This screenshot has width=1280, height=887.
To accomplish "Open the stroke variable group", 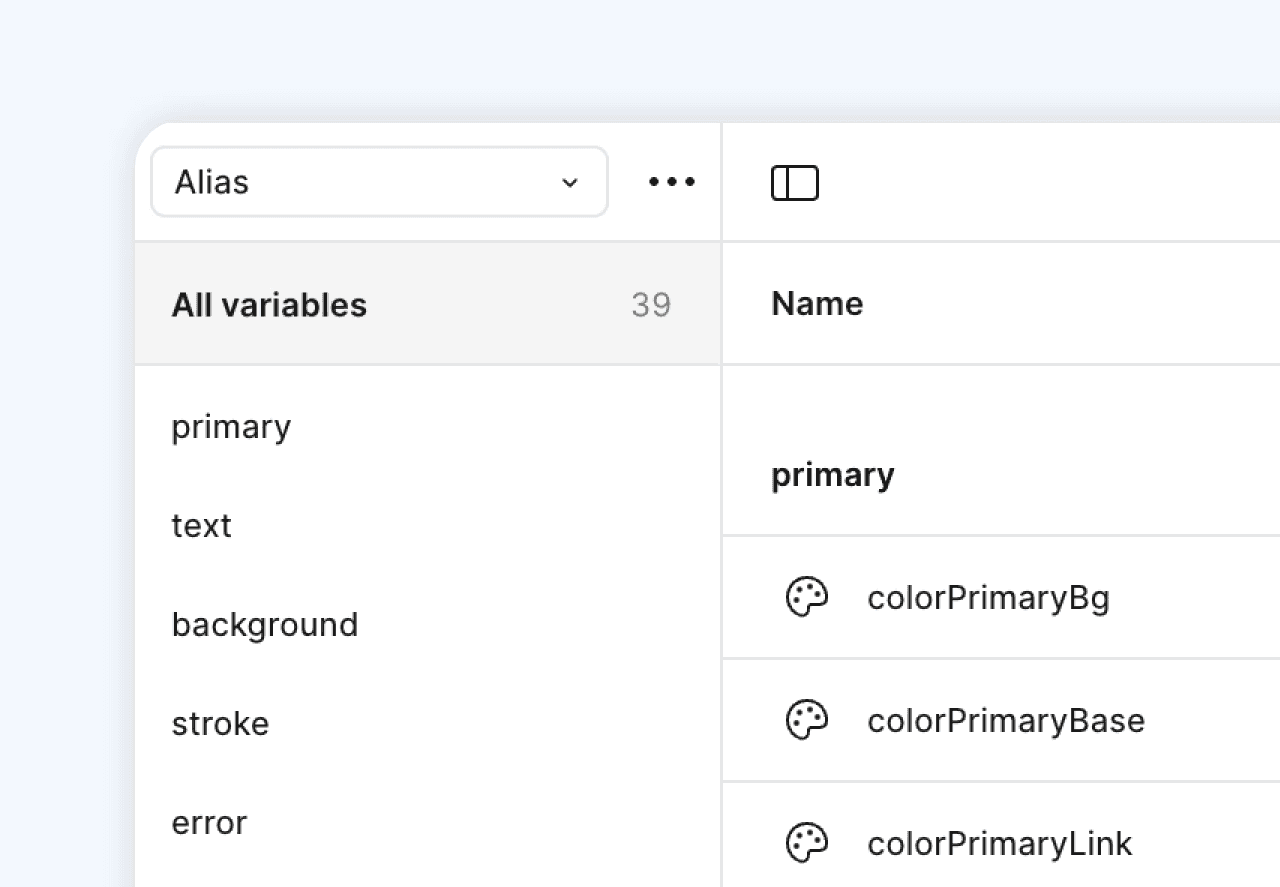I will [x=220, y=724].
